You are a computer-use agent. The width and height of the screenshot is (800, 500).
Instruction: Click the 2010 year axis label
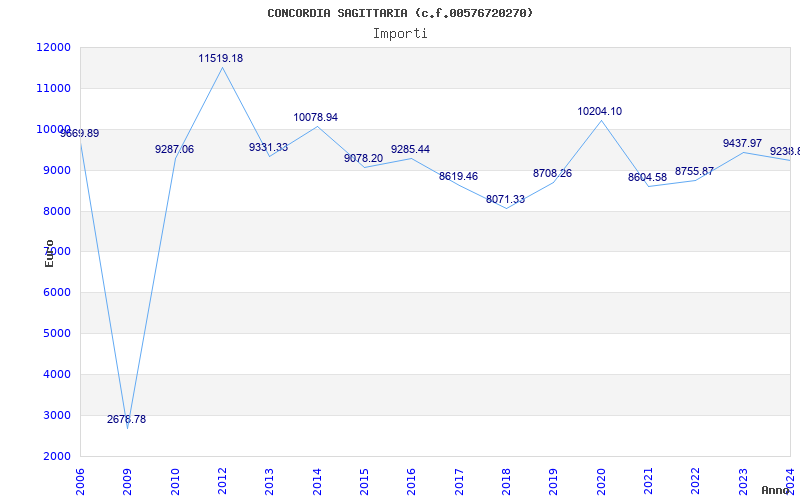(175, 482)
